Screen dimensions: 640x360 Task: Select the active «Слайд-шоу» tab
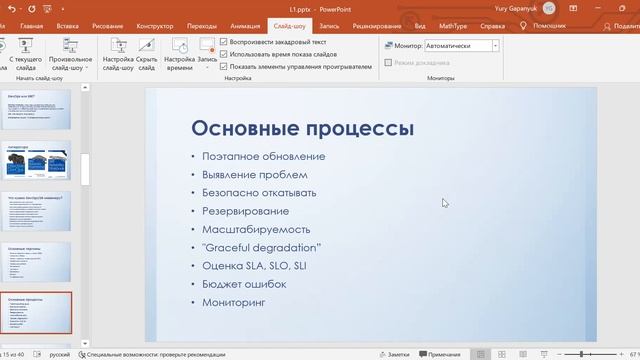tap(289, 26)
